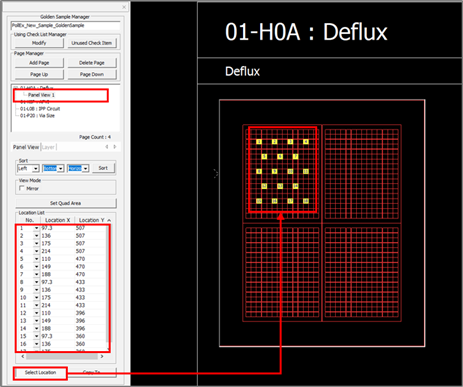Open dropdown in location row 6
The height and width of the screenshot is (387, 463).
[36, 267]
